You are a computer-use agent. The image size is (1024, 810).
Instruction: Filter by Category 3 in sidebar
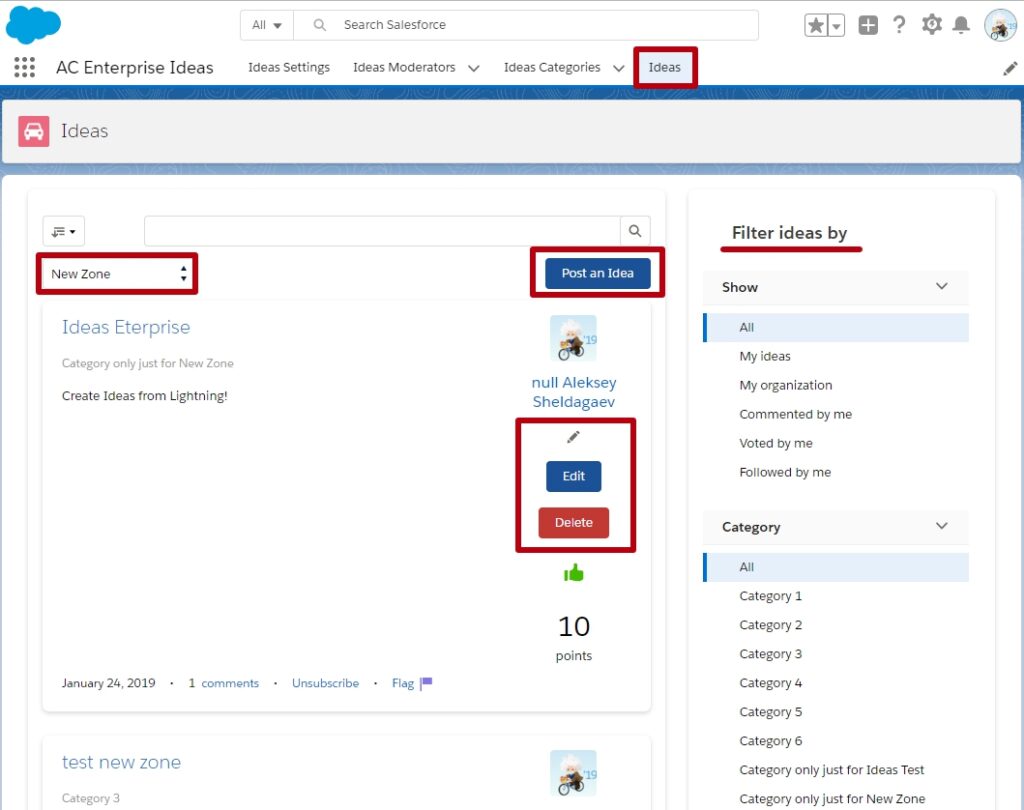click(x=771, y=654)
